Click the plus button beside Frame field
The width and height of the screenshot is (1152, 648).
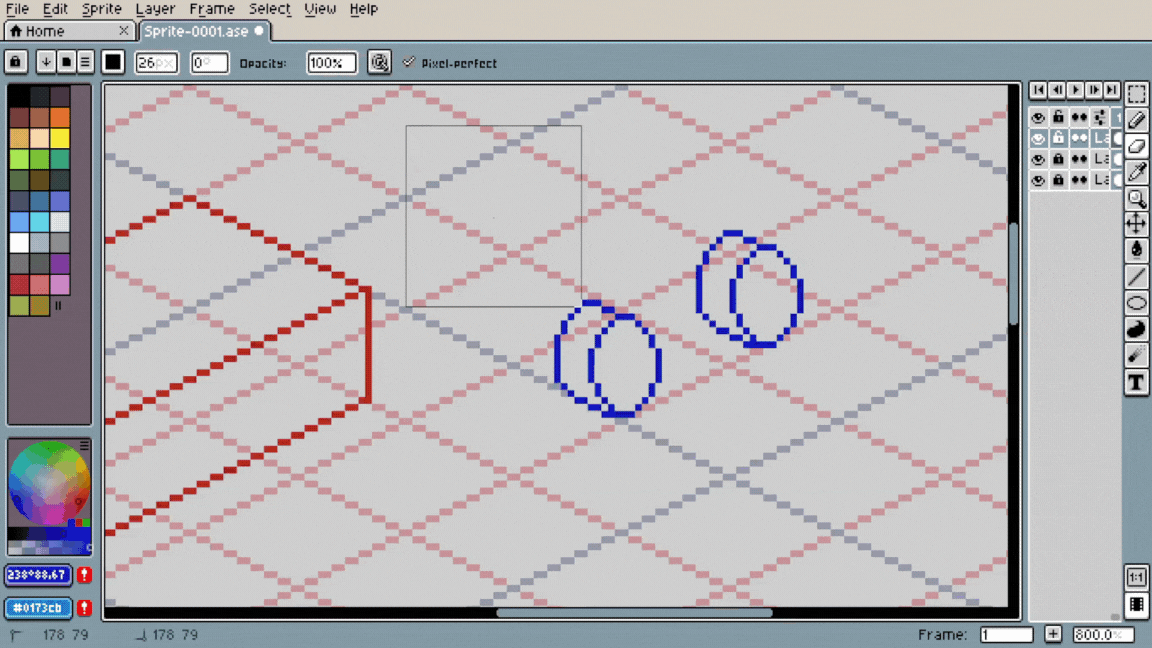coord(1053,635)
